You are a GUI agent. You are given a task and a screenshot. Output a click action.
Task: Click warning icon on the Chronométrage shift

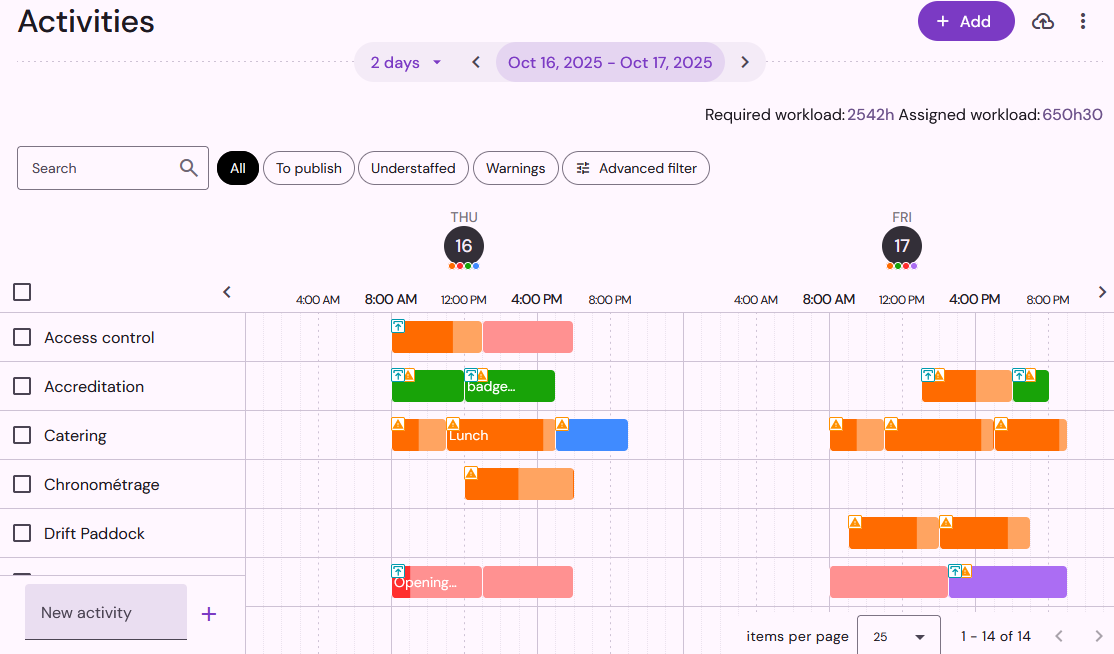point(471,473)
